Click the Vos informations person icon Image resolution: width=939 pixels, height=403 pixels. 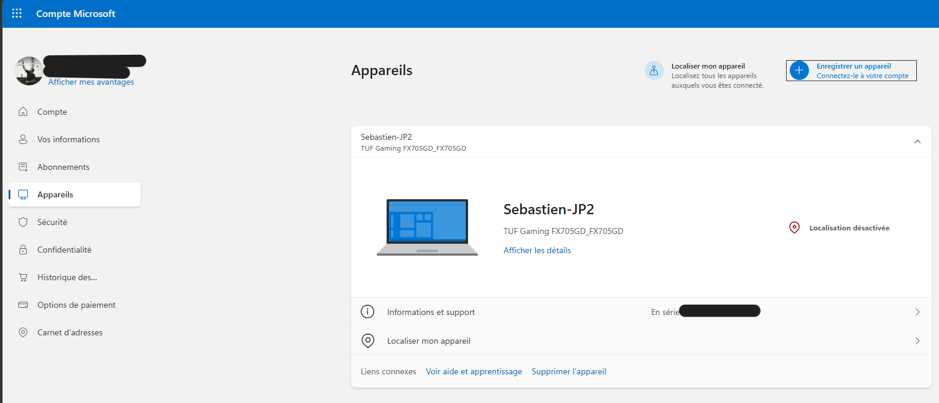[x=23, y=140]
